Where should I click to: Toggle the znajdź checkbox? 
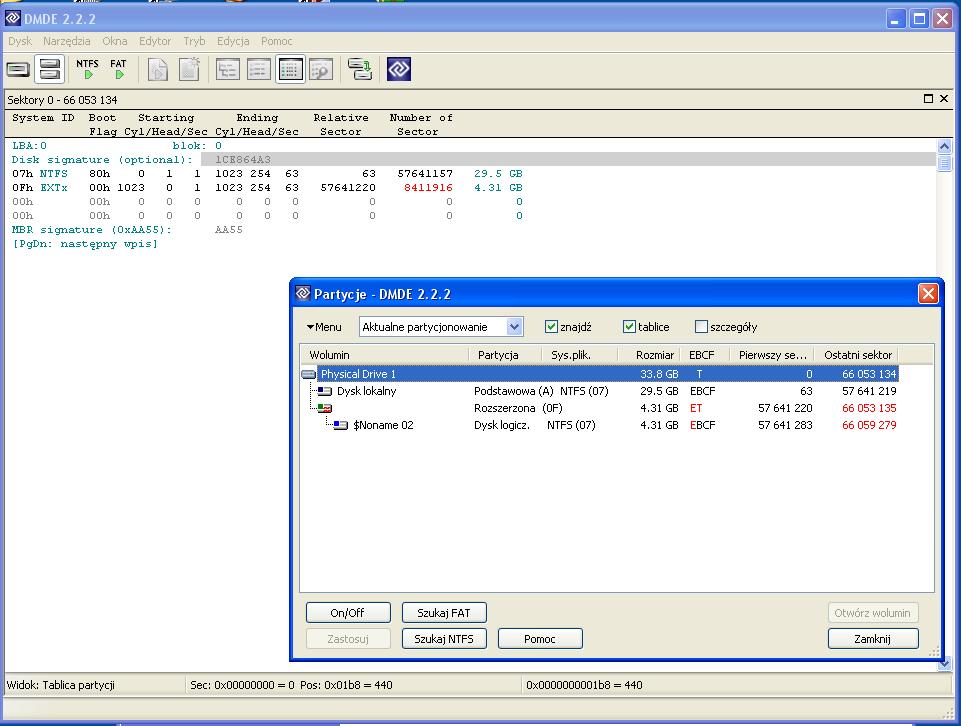(x=551, y=327)
